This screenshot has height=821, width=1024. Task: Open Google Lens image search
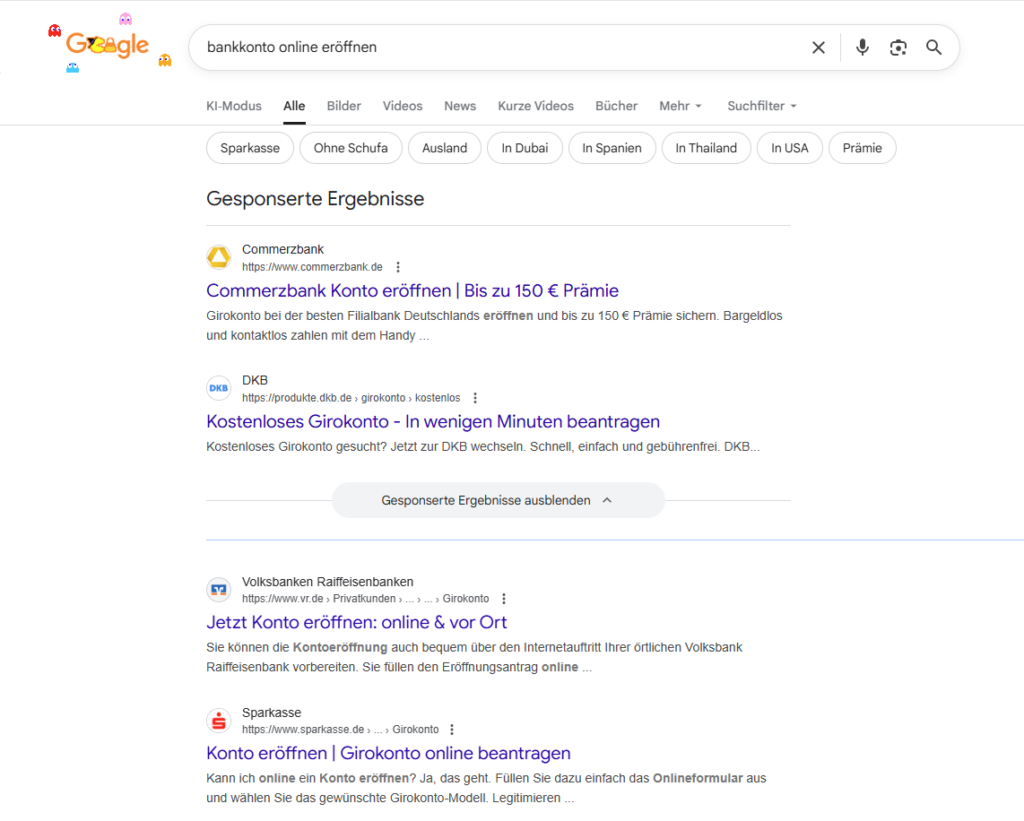click(898, 47)
